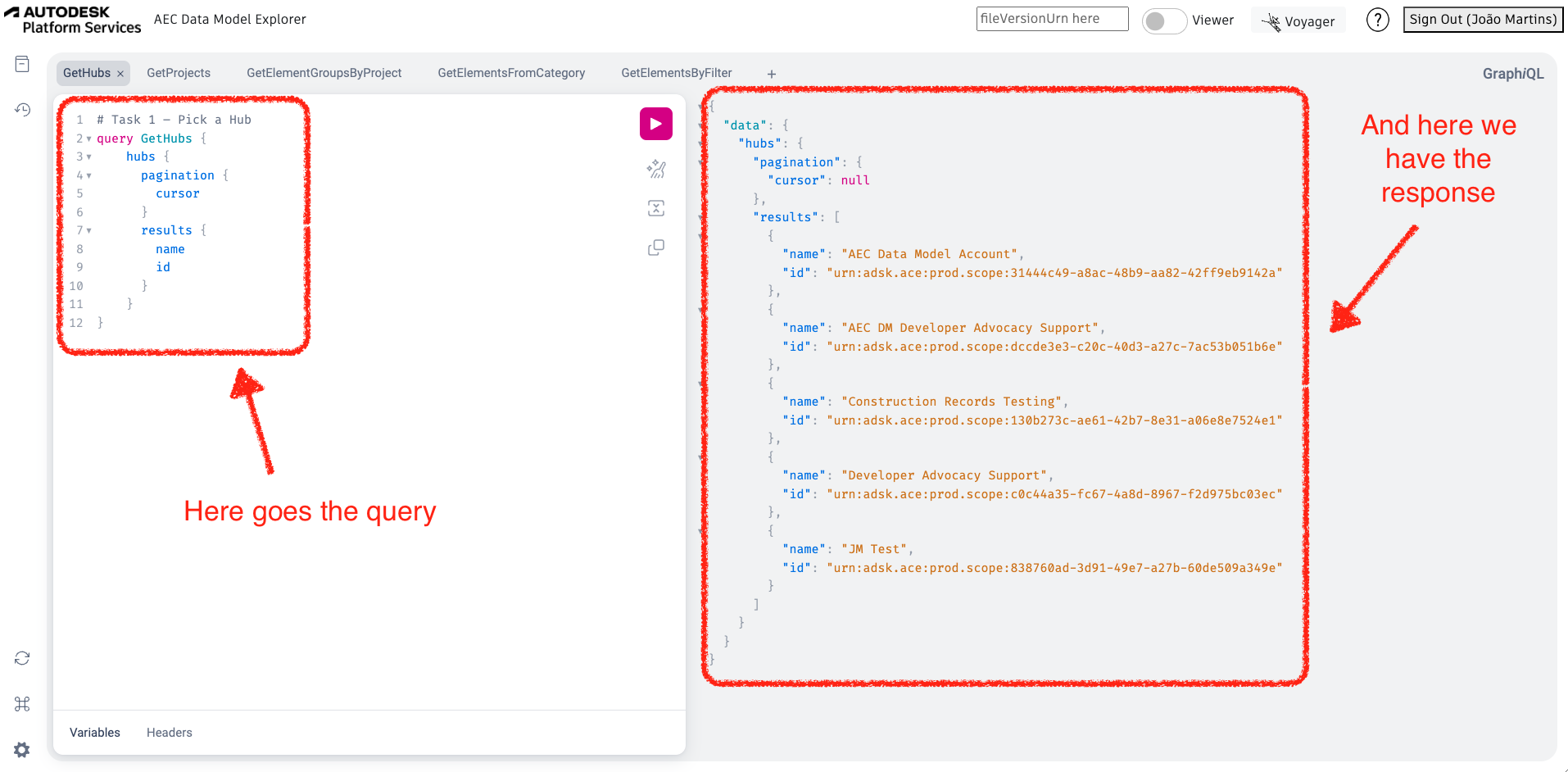Collapse the pagination block on line 4
The image size is (1568, 772).
(x=88, y=175)
